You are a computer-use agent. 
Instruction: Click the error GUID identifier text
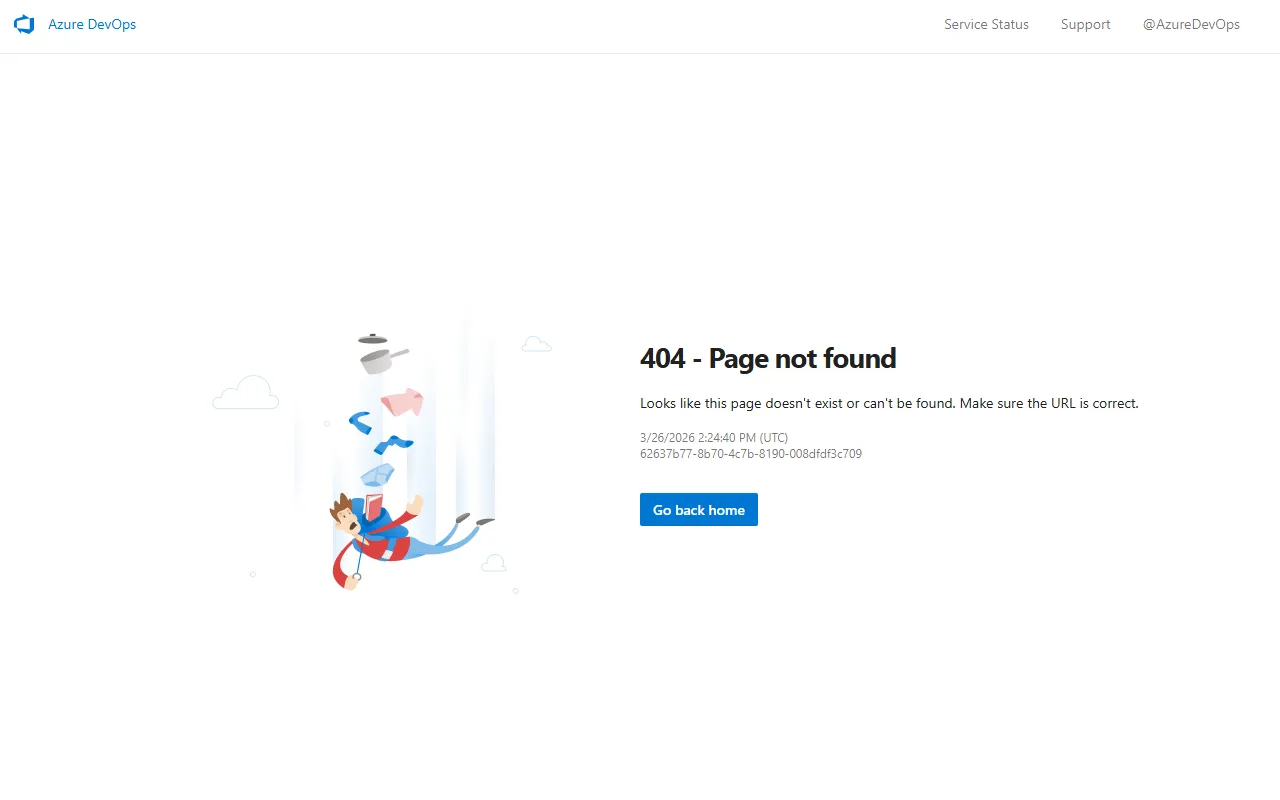point(750,454)
